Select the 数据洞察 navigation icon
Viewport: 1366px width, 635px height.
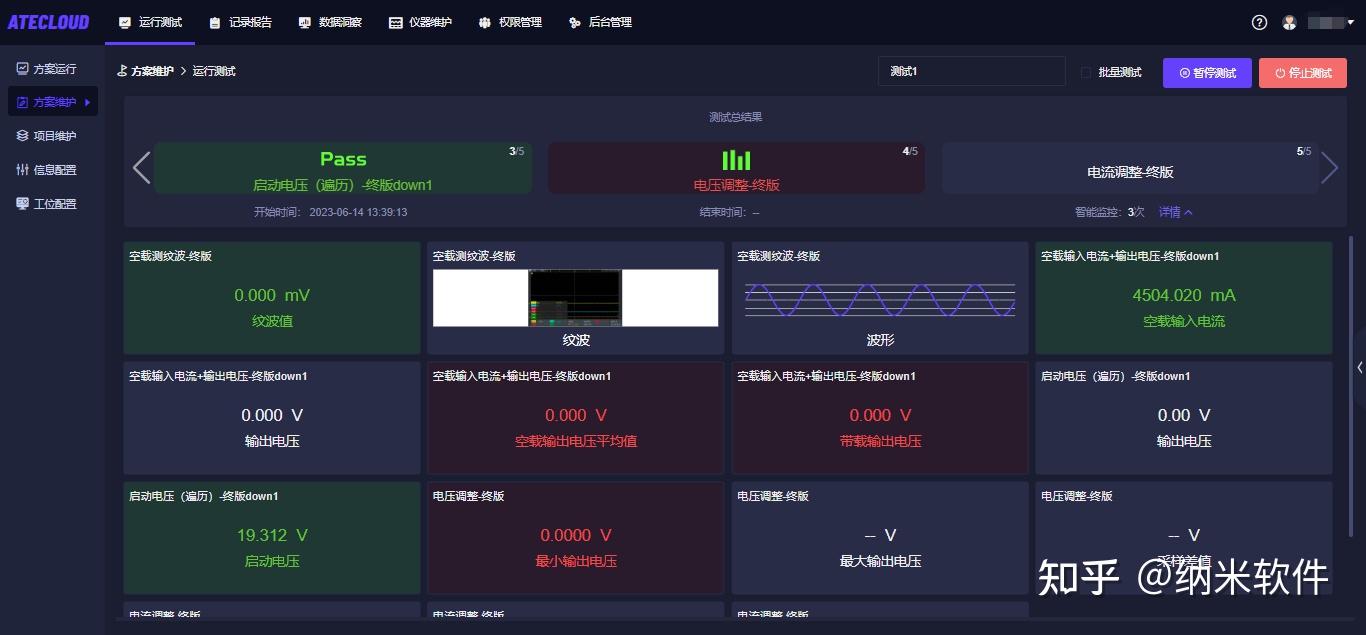pyautogui.click(x=303, y=22)
